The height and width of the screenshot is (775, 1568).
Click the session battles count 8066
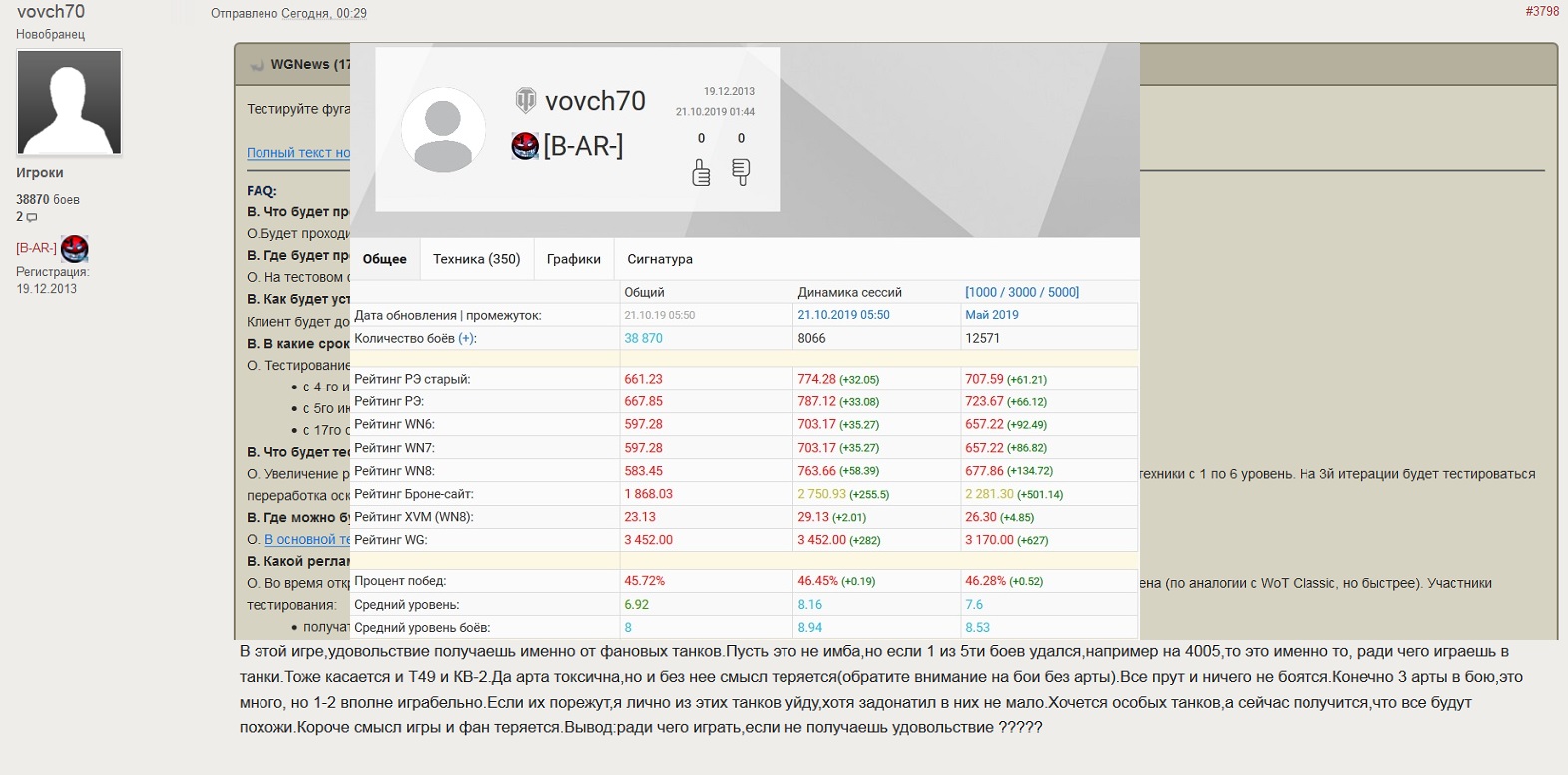pos(812,338)
